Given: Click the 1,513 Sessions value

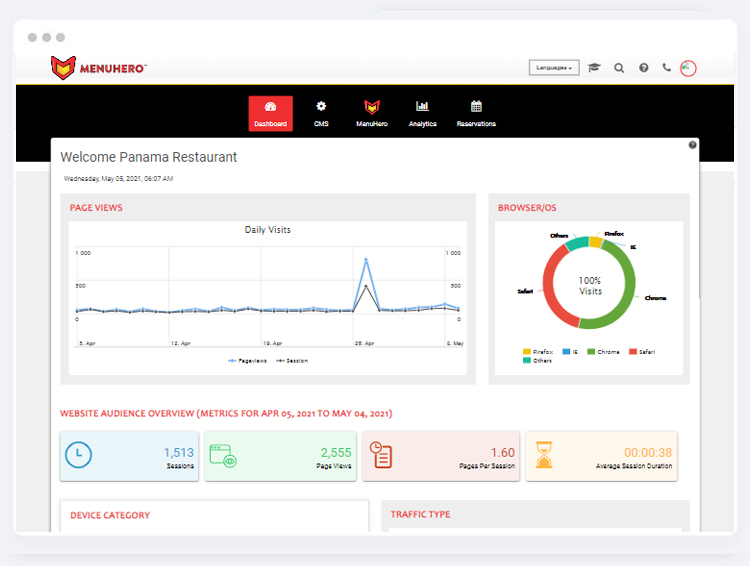Looking at the screenshot, I should point(178,453).
